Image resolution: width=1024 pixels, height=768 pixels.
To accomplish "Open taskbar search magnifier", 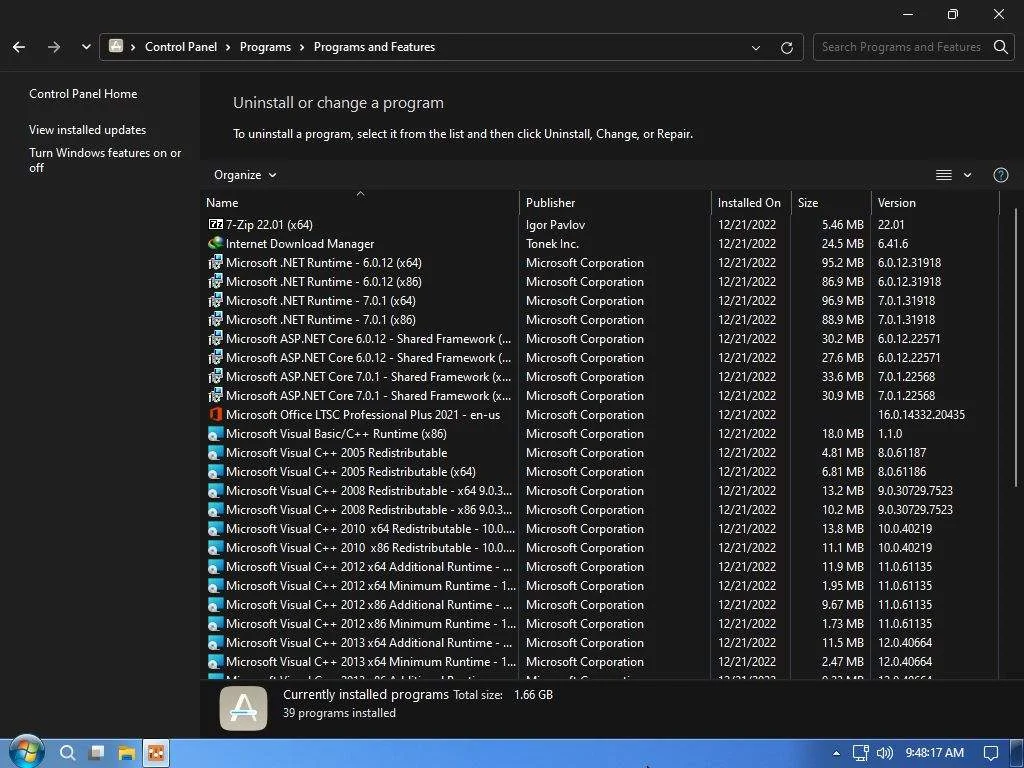I will click(x=67, y=753).
